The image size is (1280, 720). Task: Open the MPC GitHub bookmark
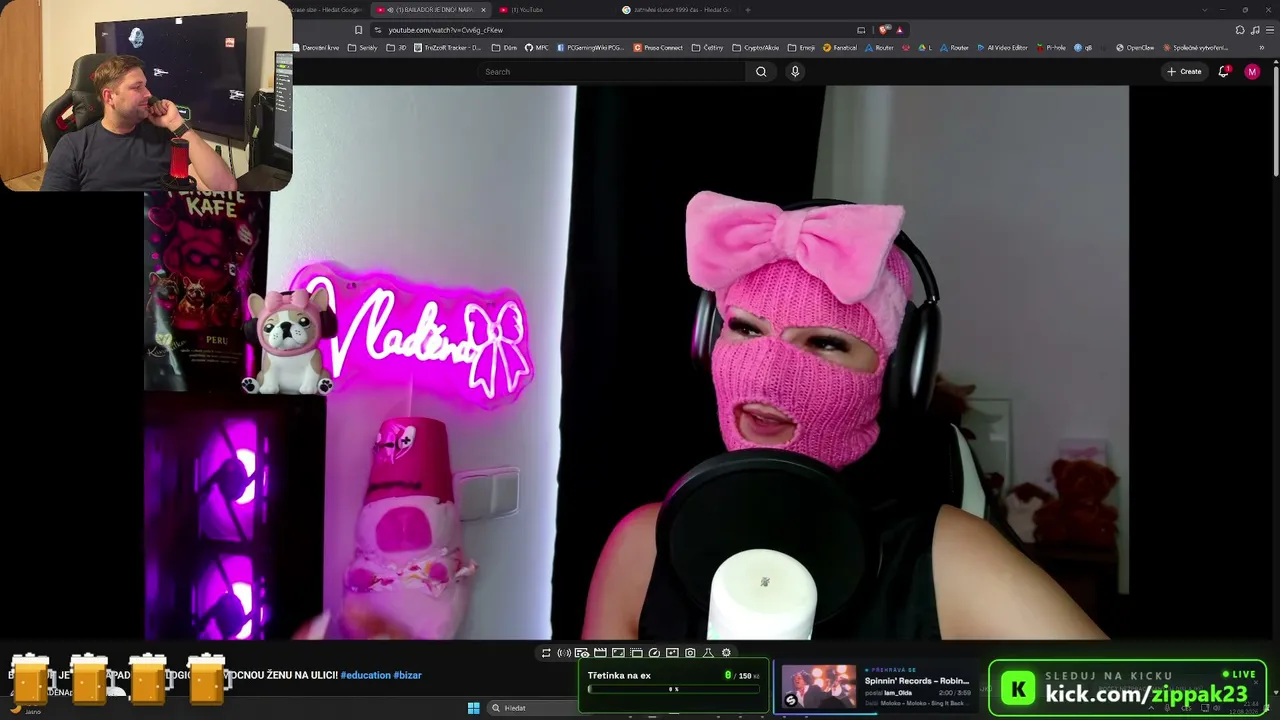537,48
